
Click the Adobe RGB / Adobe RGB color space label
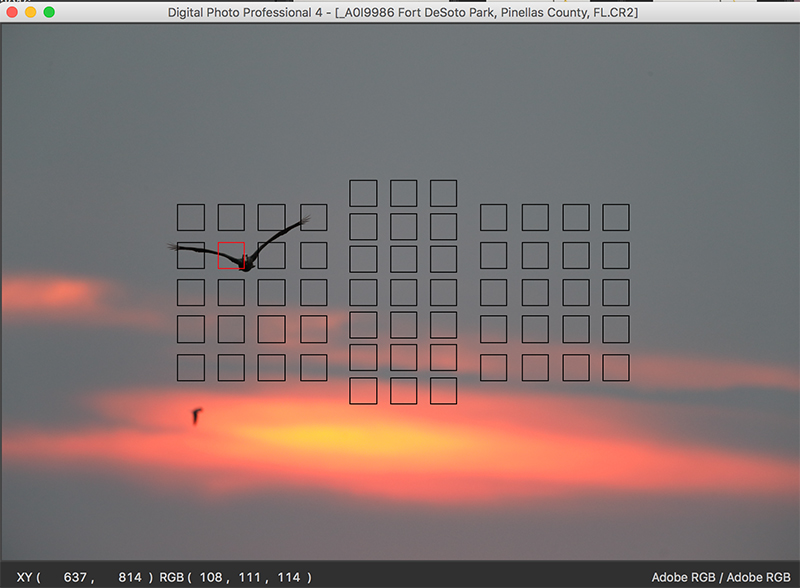720,577
